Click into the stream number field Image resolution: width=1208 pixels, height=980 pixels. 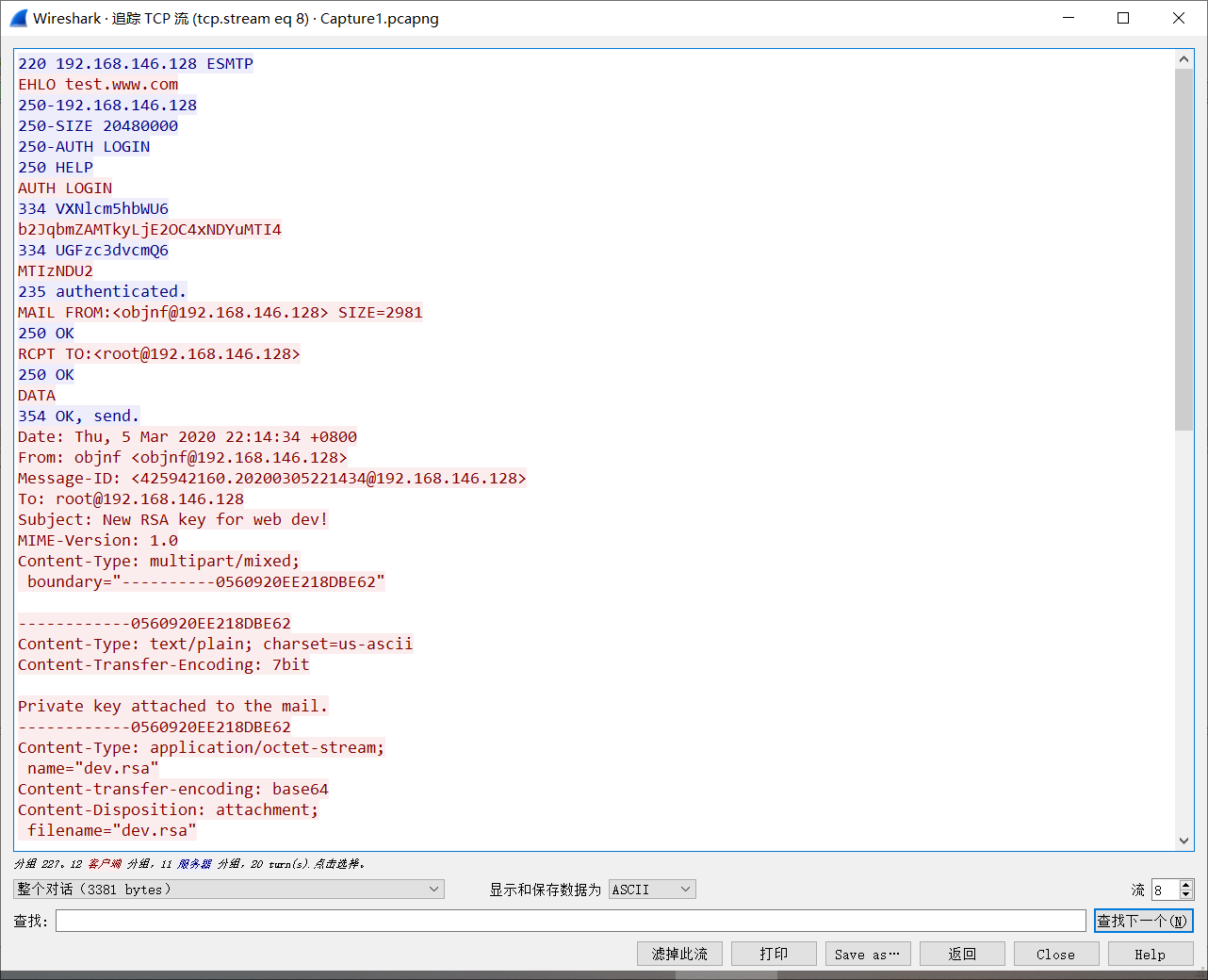point(1165,890)
